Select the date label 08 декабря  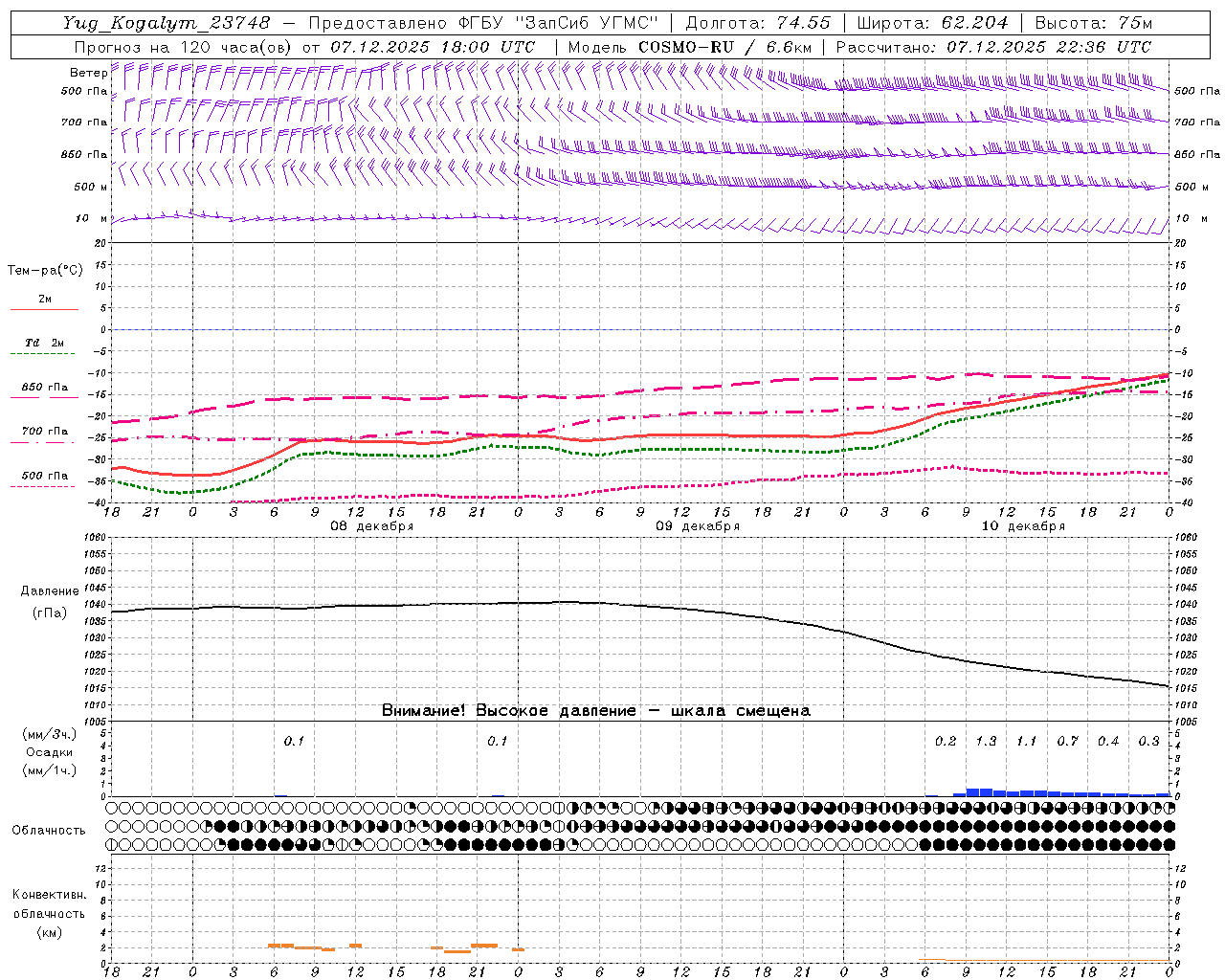click(372, 526)
